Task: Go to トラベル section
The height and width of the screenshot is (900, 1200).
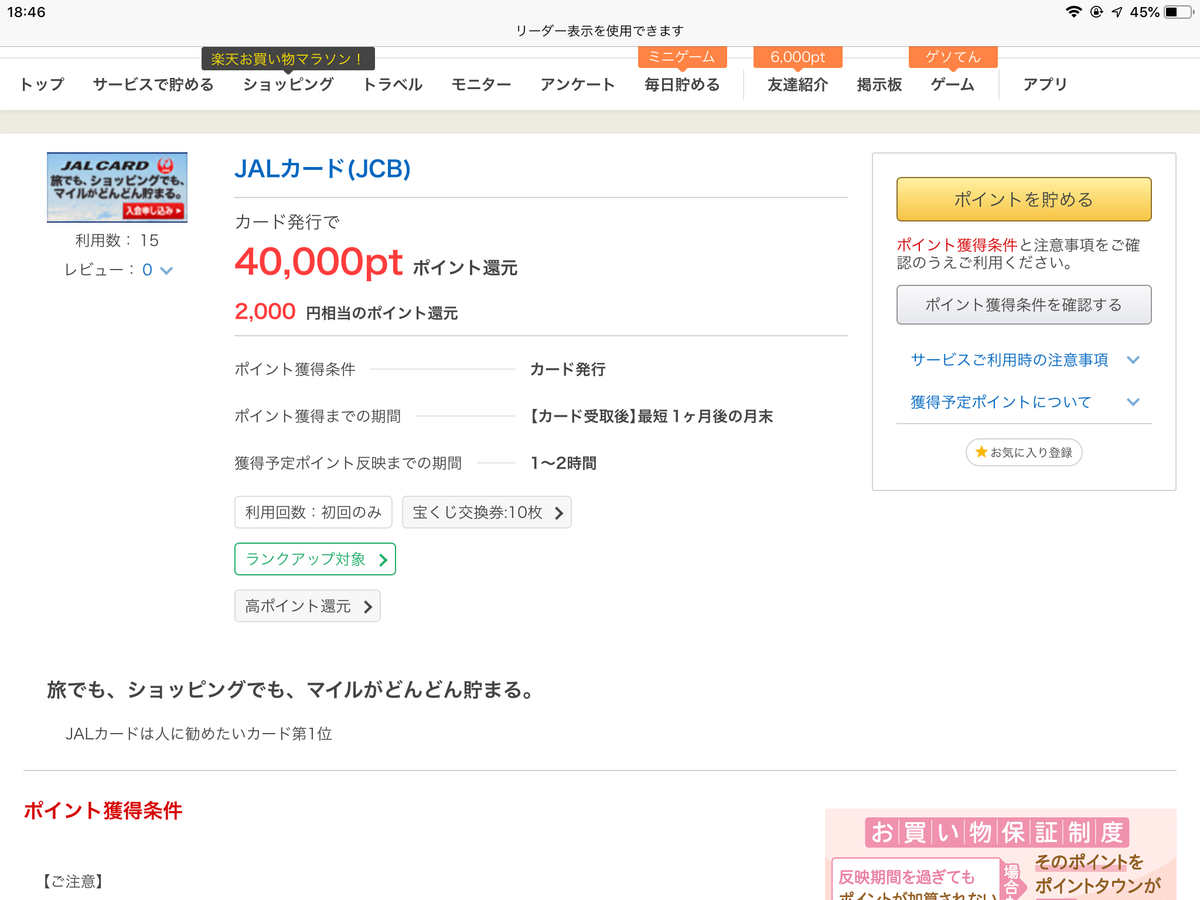Action: pyautogui.click(x=392, y=85)
